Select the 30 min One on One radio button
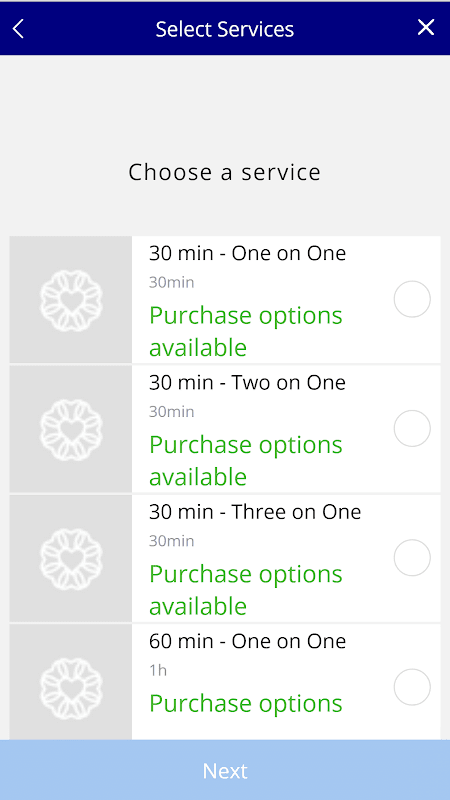This screenshot has width=450, height=800. click(x=412, y=299)
